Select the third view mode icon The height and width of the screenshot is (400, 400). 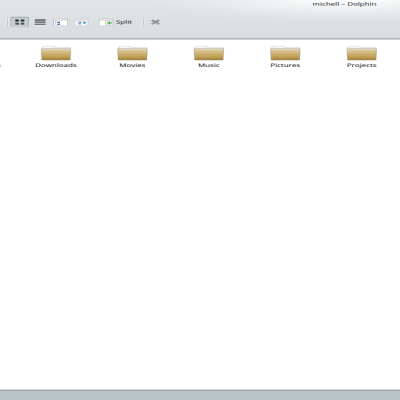(60, 23)
